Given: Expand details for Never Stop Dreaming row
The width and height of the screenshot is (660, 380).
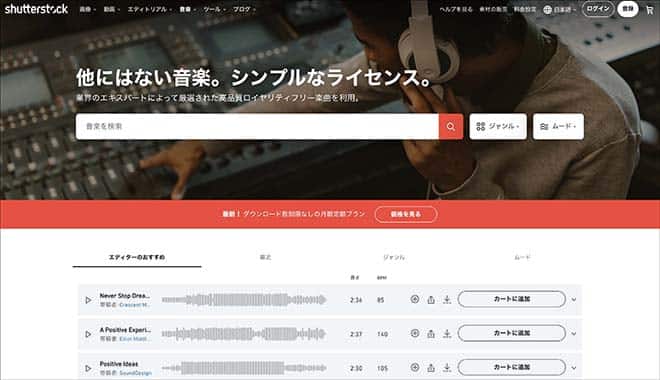Looking at the screenshot, I should [x=574, y=300].
